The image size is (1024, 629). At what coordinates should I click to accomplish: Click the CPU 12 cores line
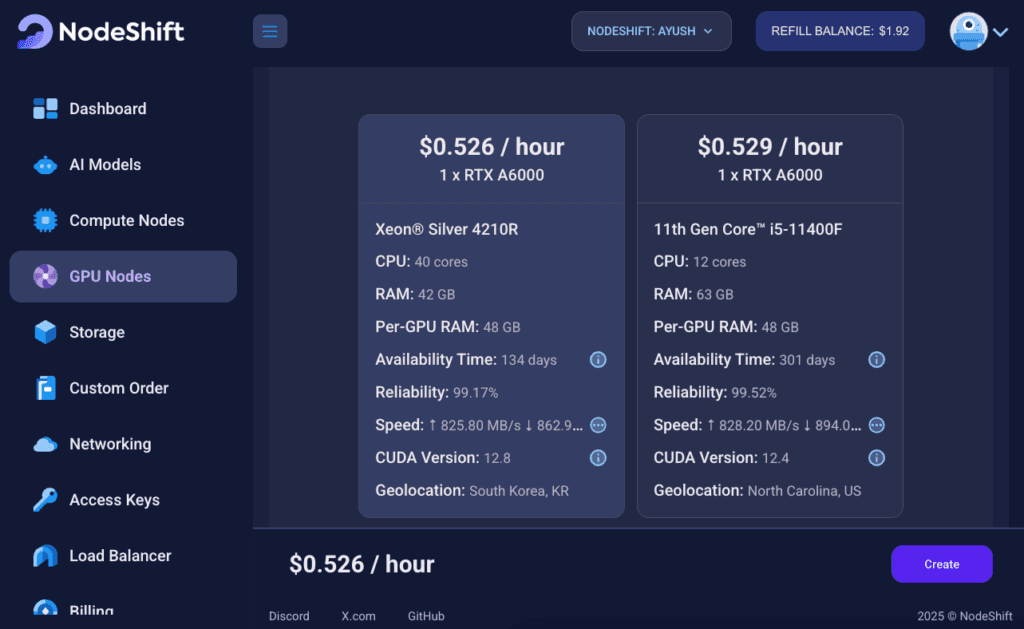(x=699, y=262)
